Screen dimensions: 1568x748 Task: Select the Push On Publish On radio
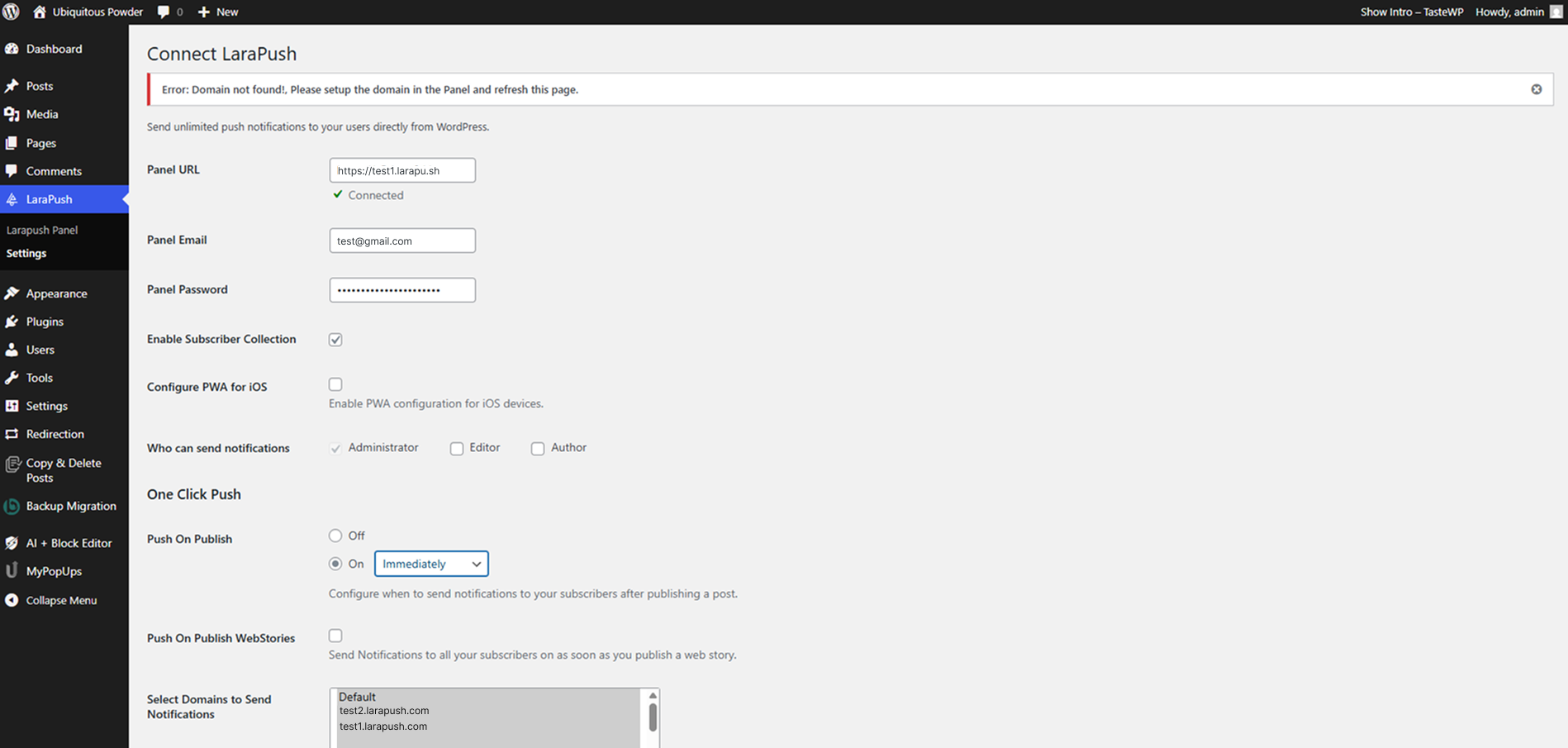[335, 564]
